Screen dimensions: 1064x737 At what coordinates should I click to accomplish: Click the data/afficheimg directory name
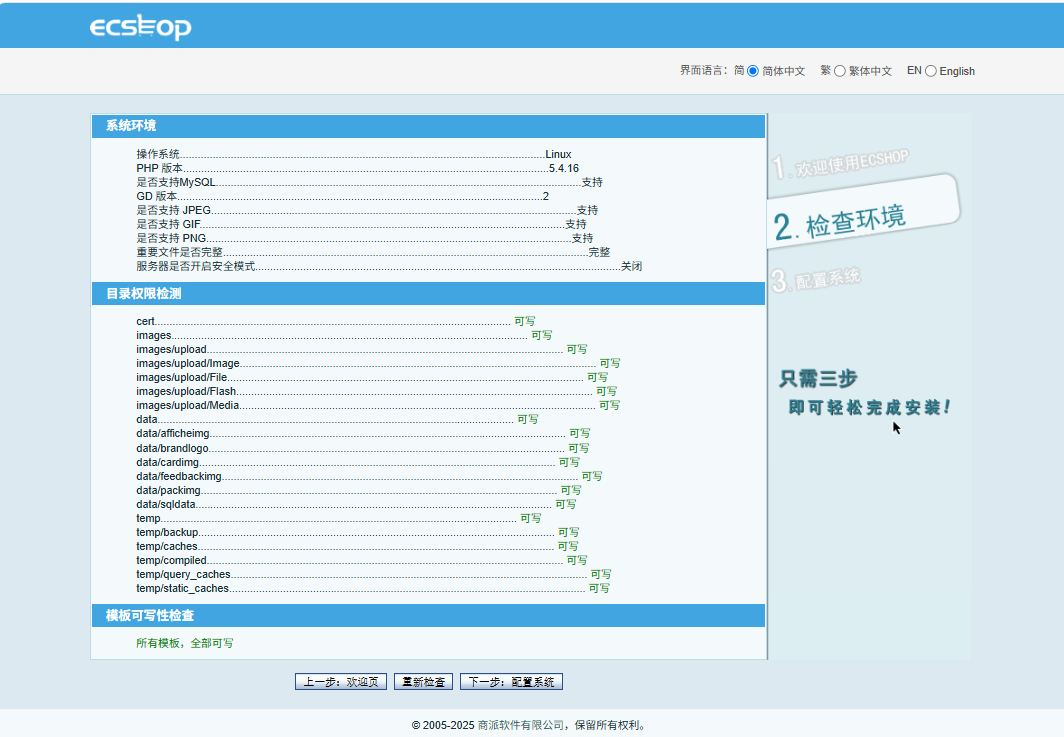coord(173,434)
